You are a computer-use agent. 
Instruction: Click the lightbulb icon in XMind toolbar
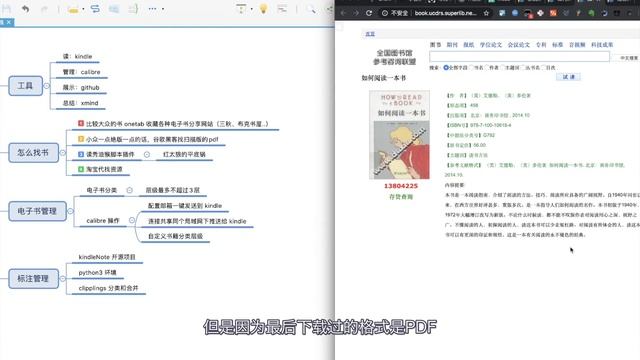click(x=263, y=9)
